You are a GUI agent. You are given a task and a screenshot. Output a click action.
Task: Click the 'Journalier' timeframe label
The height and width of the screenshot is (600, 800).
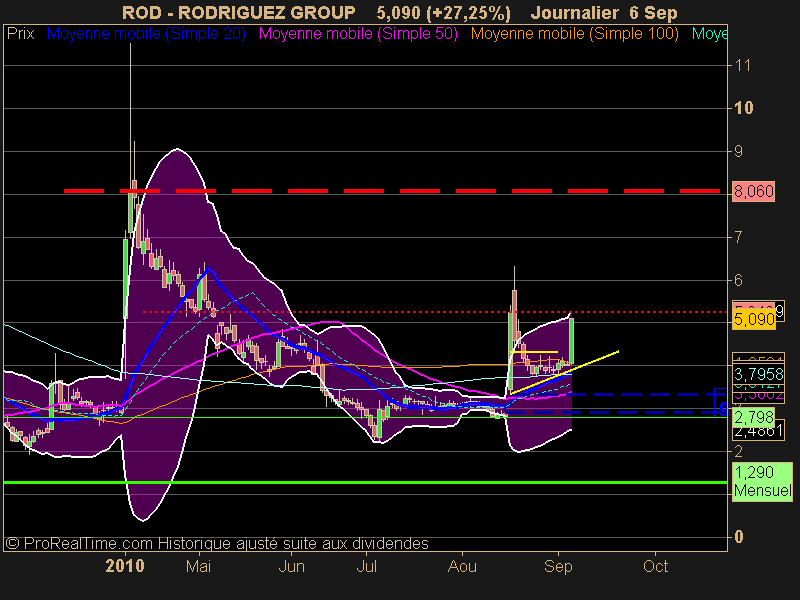(574, 12)
